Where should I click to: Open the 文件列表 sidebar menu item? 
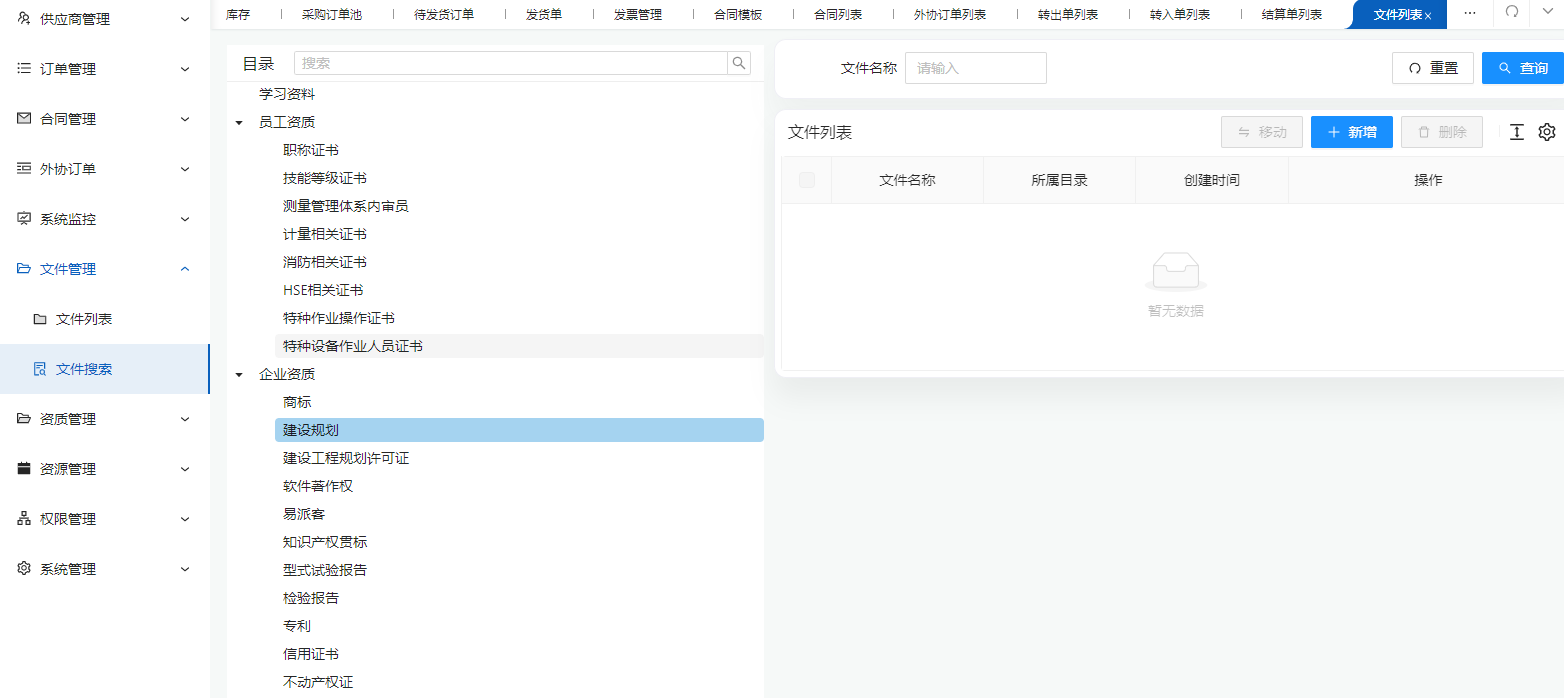[x=84, y=319]
